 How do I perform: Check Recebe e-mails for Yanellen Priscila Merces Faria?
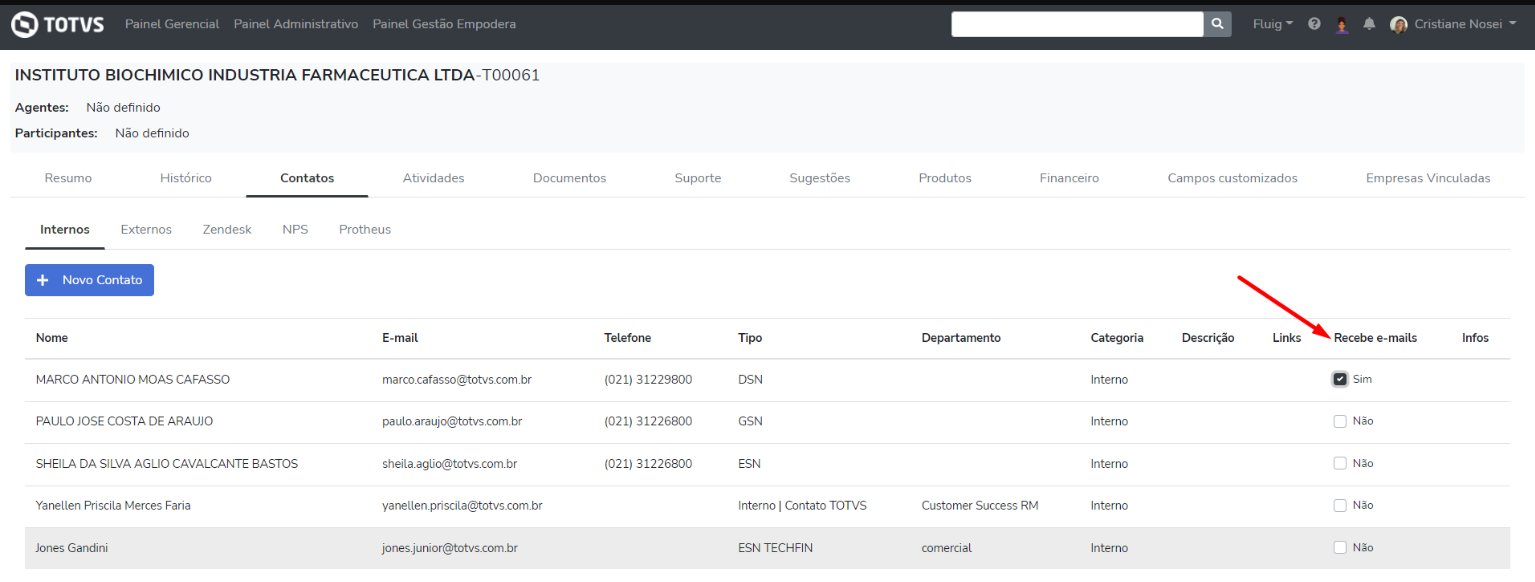click(x=1340, y=505)
